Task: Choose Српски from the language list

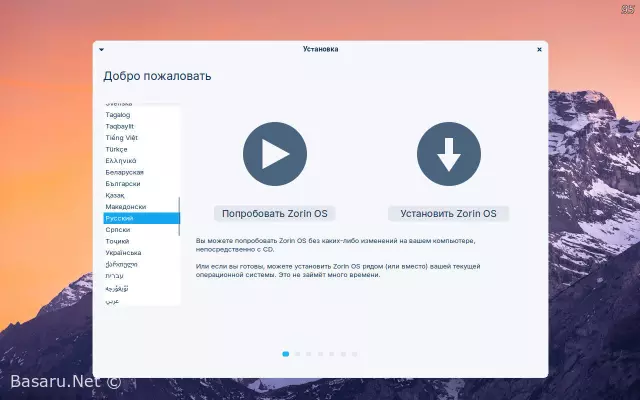Action: click(x=141, y=230)
